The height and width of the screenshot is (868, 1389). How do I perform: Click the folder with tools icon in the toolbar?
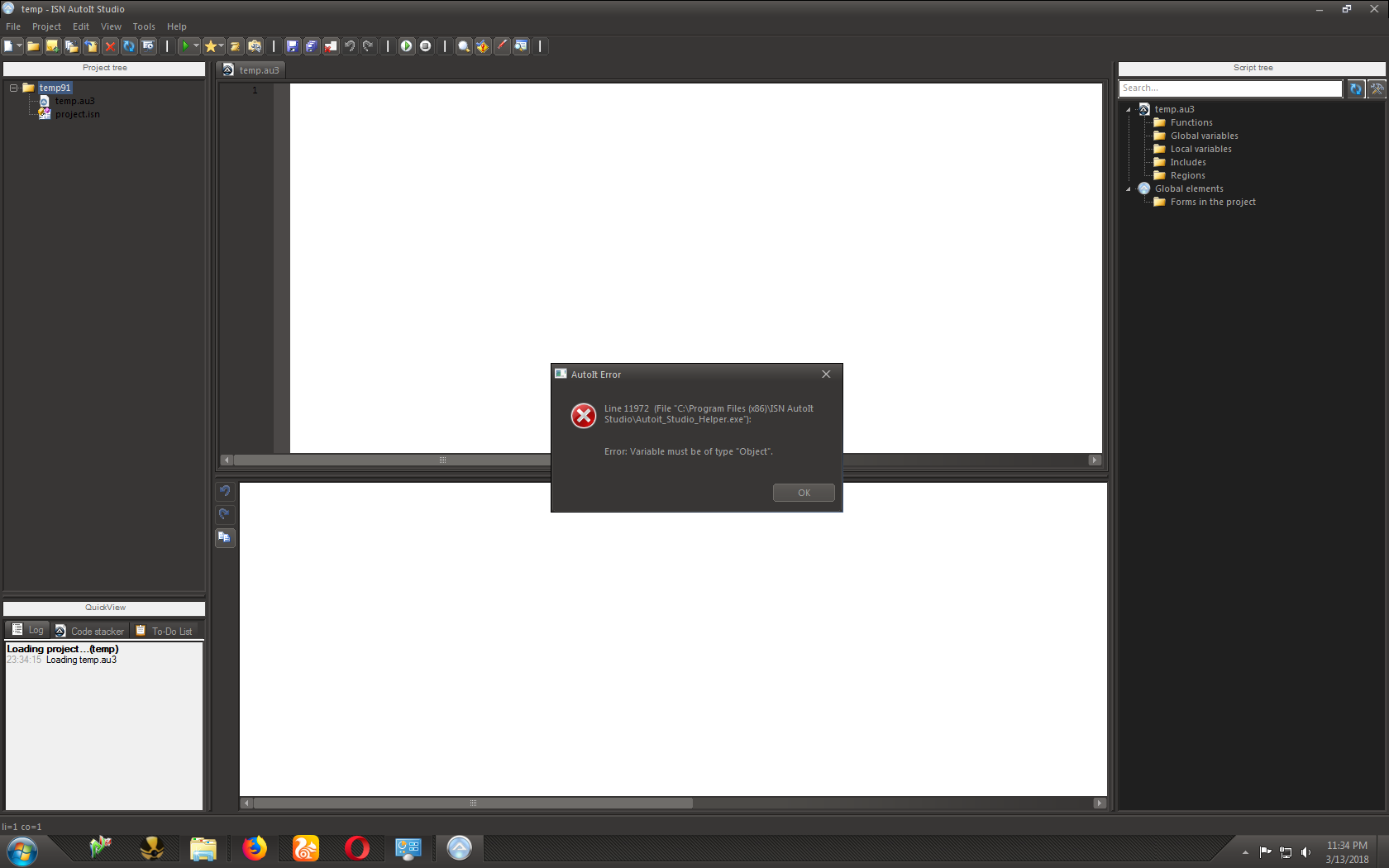[x=255, y=46]
